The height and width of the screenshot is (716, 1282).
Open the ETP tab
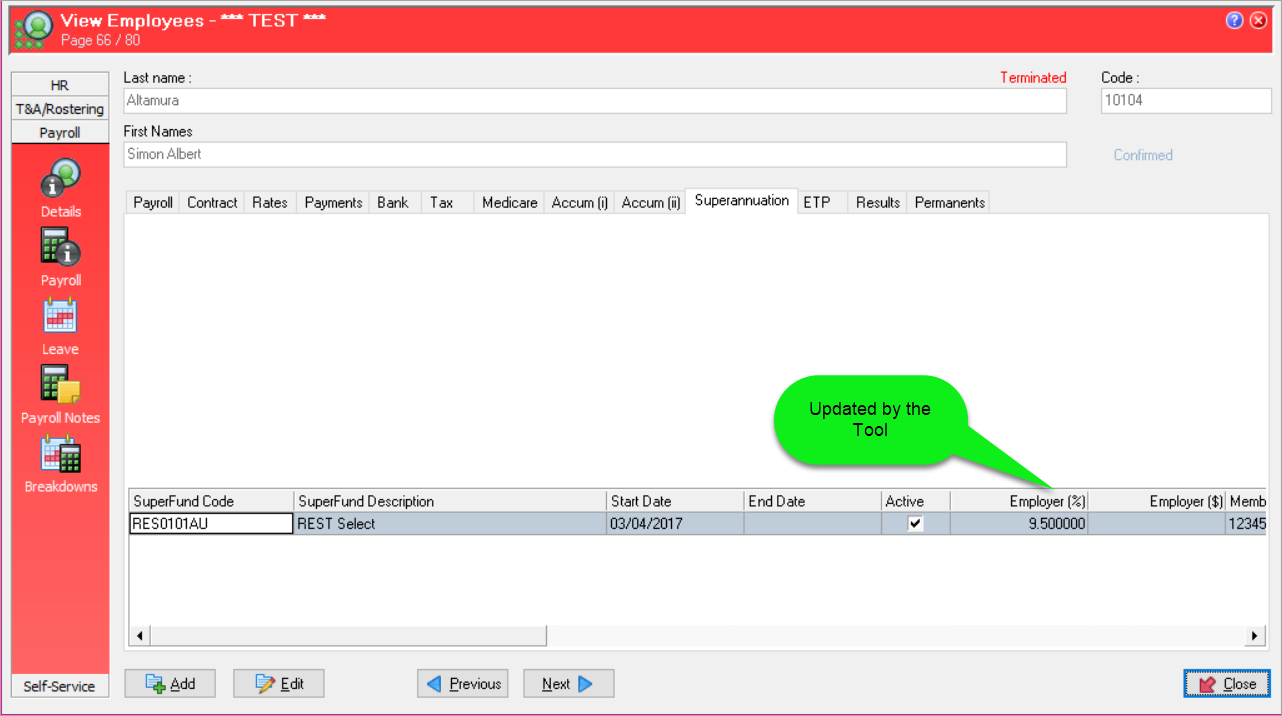tap(817, 202)
